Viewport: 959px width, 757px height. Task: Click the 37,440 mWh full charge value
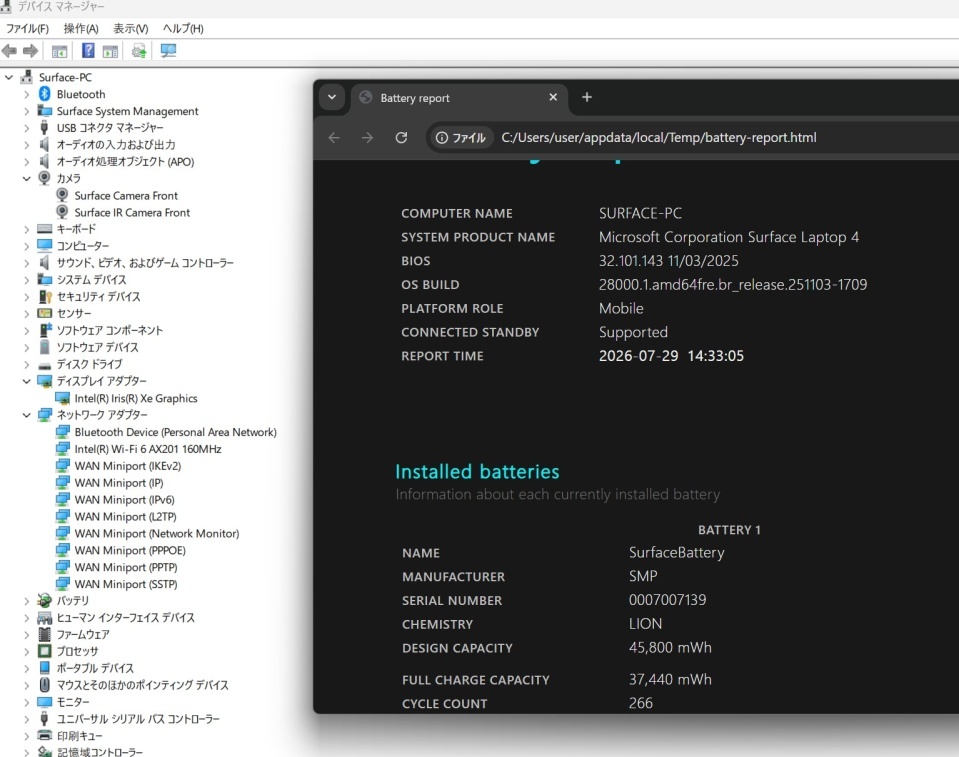(670, 679)
